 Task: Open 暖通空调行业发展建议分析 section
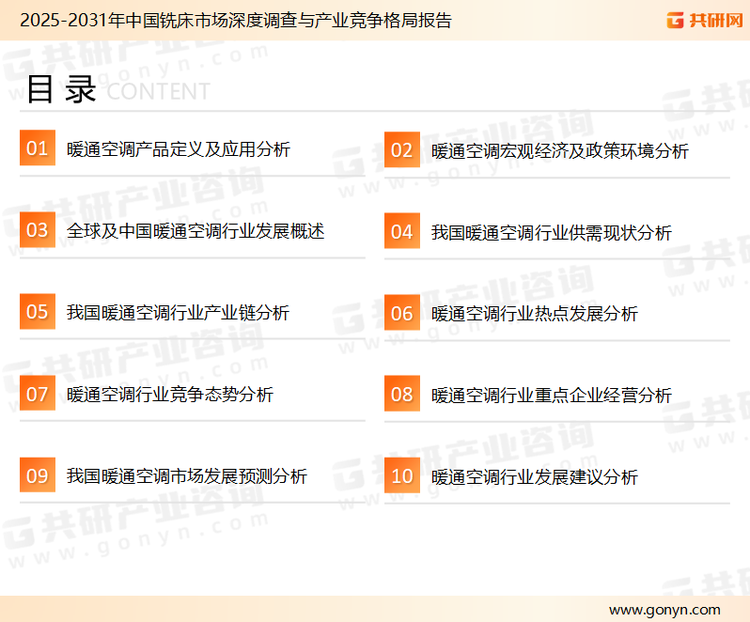(534, 477)
